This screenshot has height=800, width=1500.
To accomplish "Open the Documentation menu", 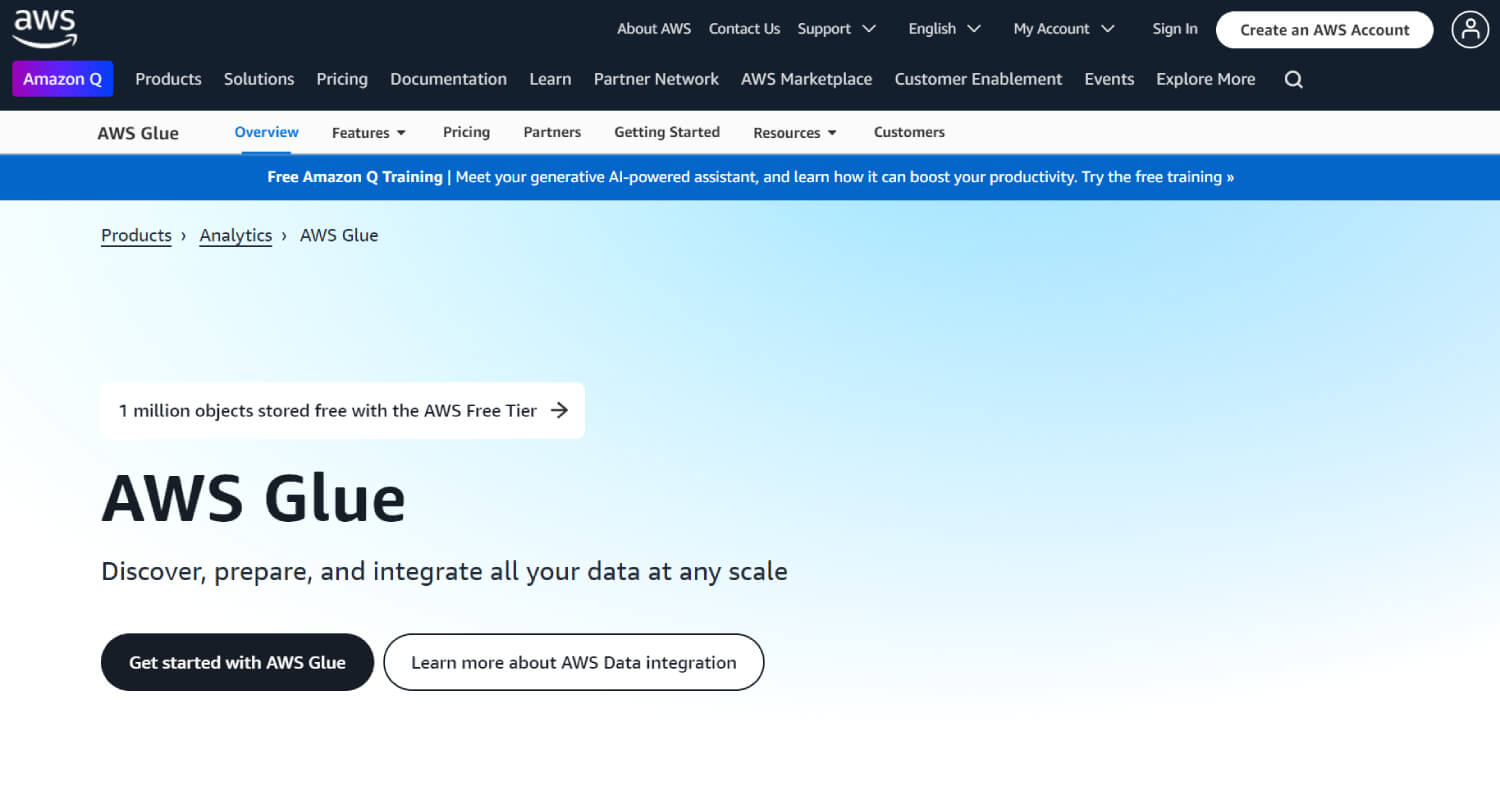I will coord(448,79).
